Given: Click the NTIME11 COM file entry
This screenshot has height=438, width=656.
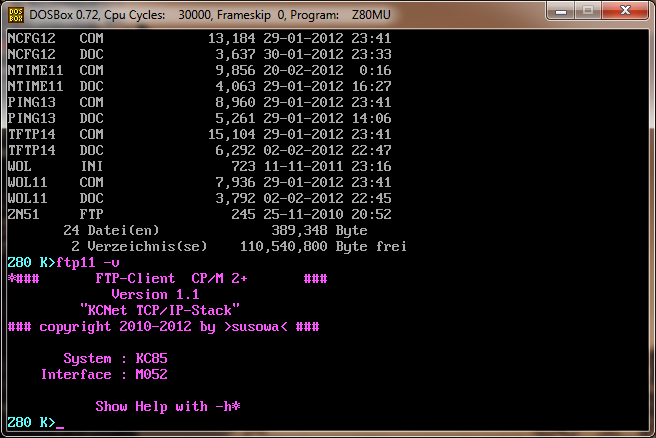Looking at the screenshot, I should coord(56,69).
